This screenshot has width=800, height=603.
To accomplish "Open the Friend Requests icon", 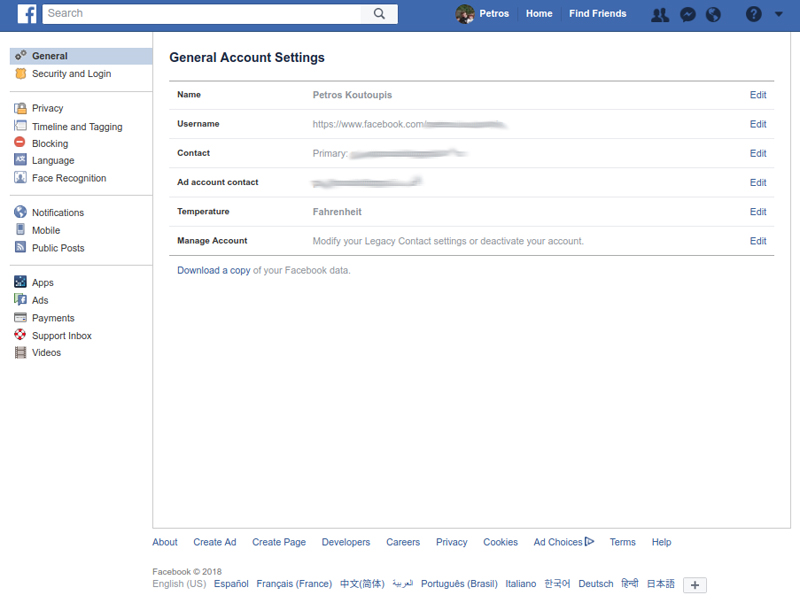I will 660,13.
